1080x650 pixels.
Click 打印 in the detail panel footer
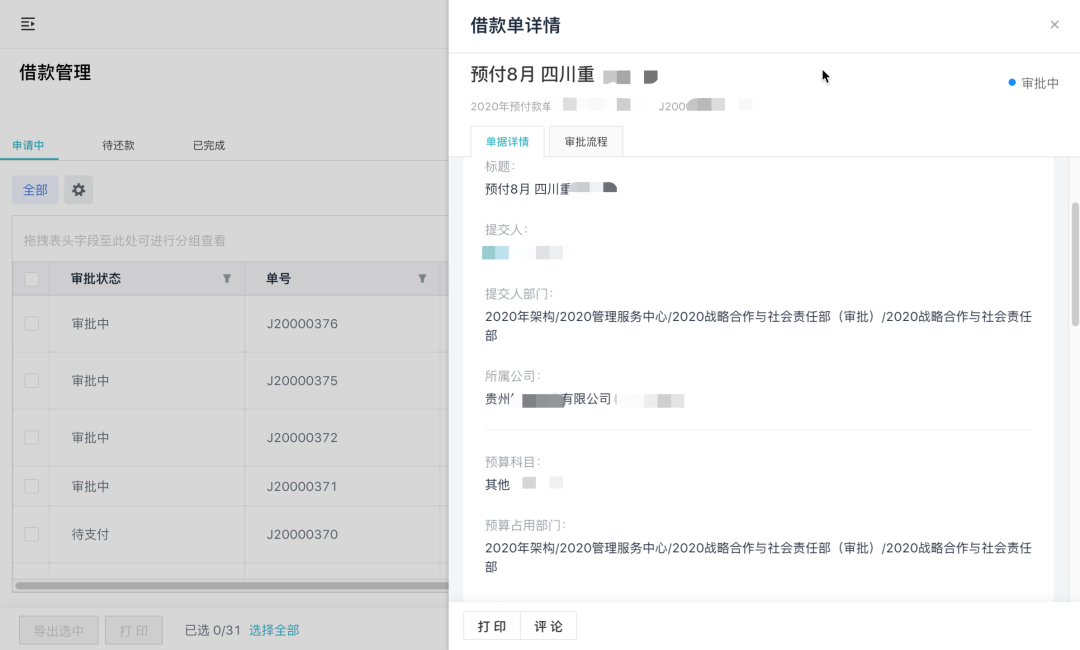(x=491, y=625)
